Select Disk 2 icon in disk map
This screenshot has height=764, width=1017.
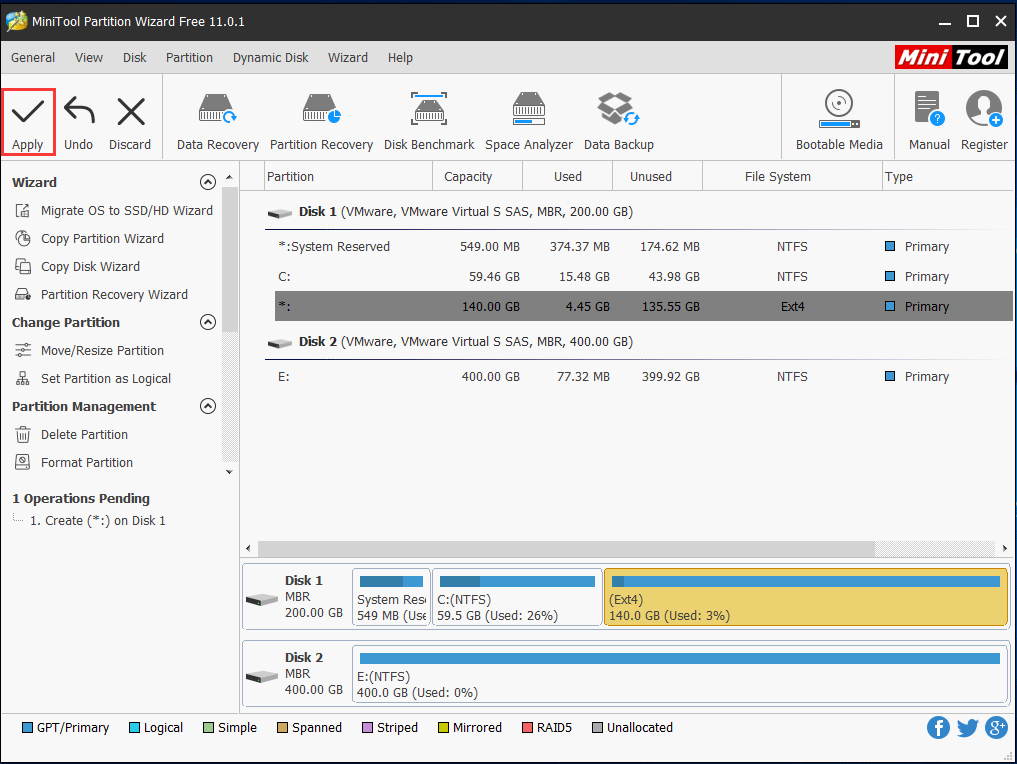(261, 676)
